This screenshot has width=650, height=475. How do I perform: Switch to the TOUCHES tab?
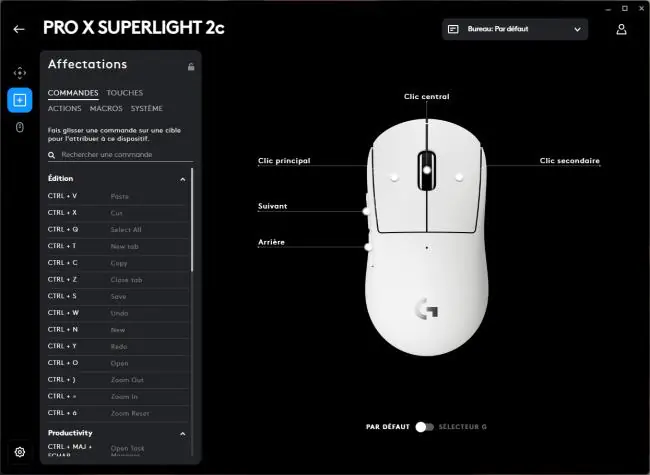click(124, 93)
